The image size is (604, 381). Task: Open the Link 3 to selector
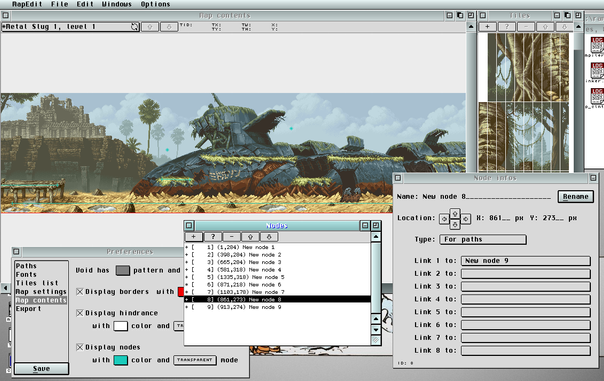[526, 286]
